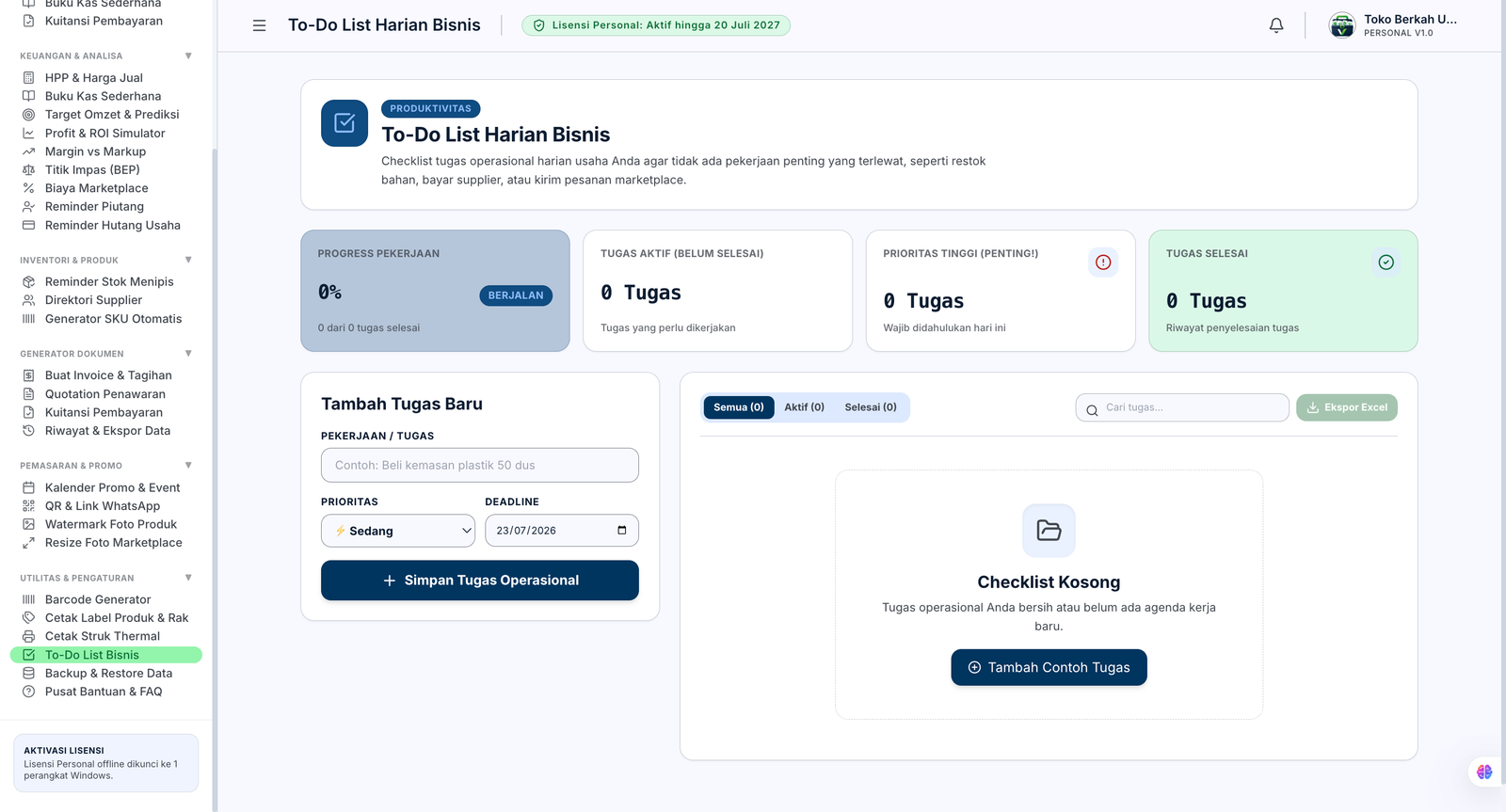The height and width of the screenshot is (812, 1506).
Task: Click the To-Do header checklist icon
Action: (344, 123)
